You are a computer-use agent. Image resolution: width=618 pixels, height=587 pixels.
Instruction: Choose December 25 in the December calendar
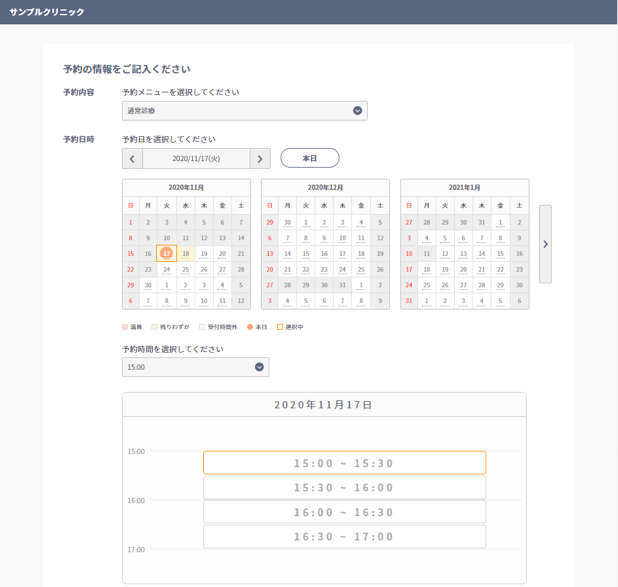[361, 269]
